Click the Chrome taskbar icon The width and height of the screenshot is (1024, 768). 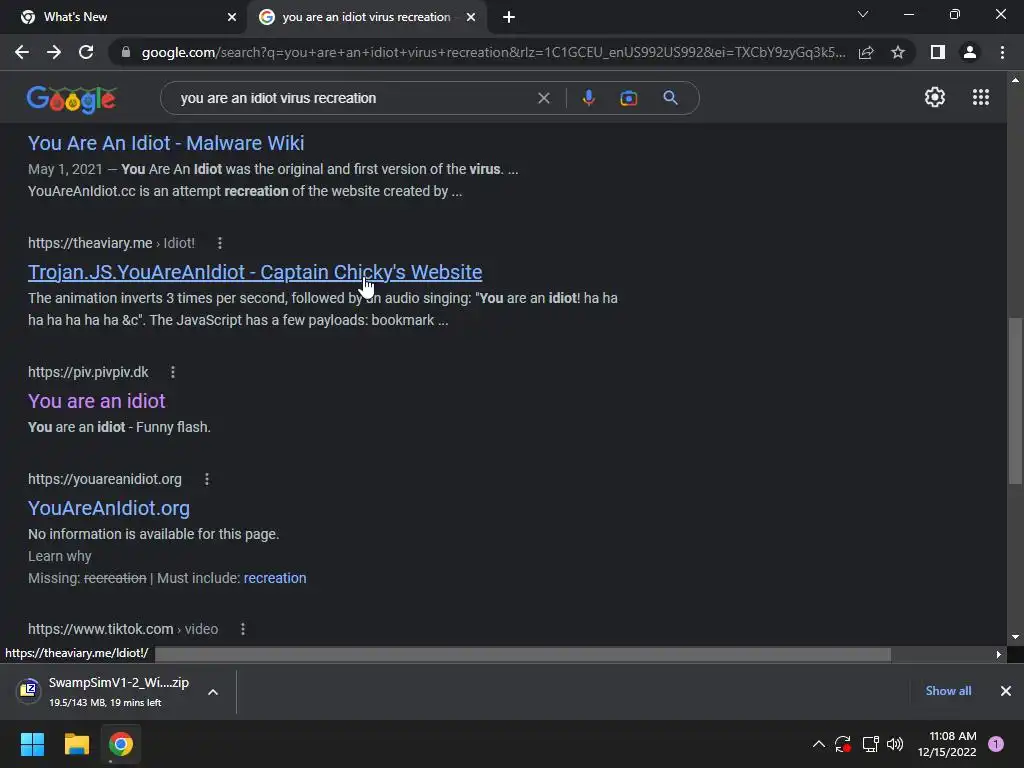121,744
